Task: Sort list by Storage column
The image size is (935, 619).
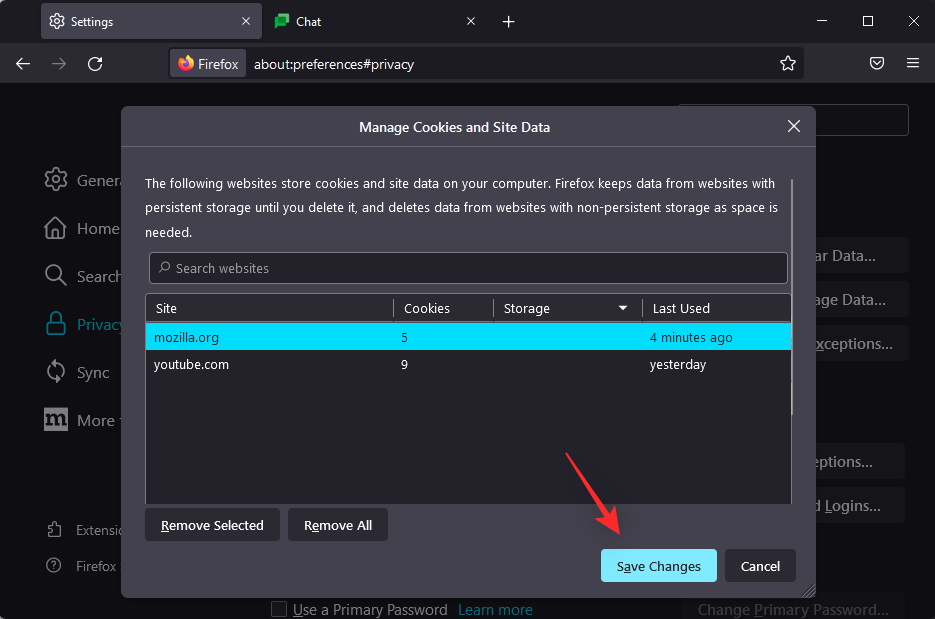Action: 565,308
